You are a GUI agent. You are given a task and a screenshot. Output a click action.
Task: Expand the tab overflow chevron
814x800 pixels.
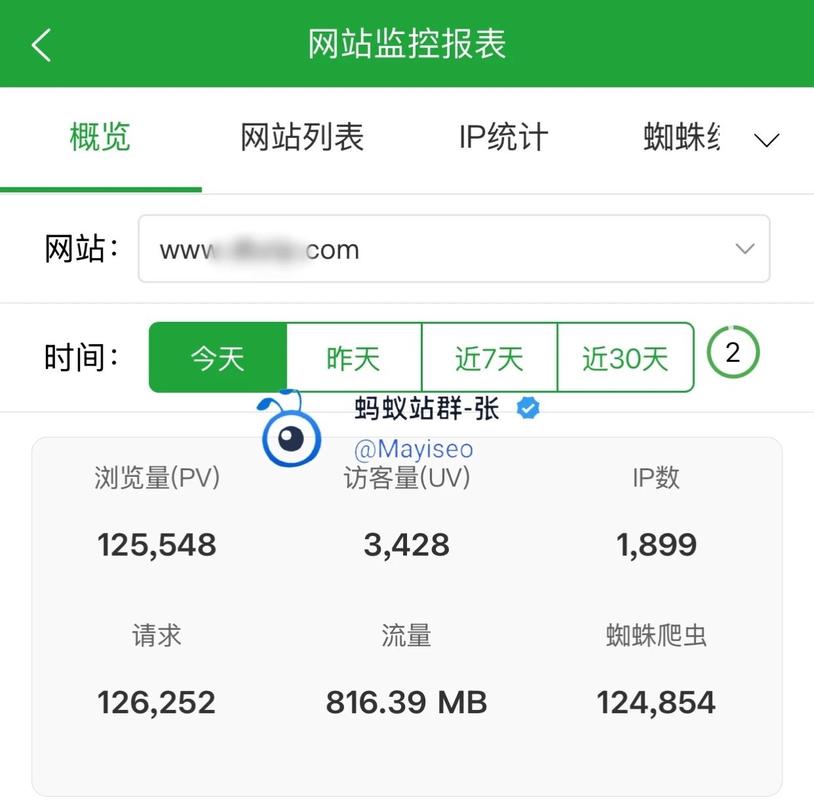[x=766, y=140]
